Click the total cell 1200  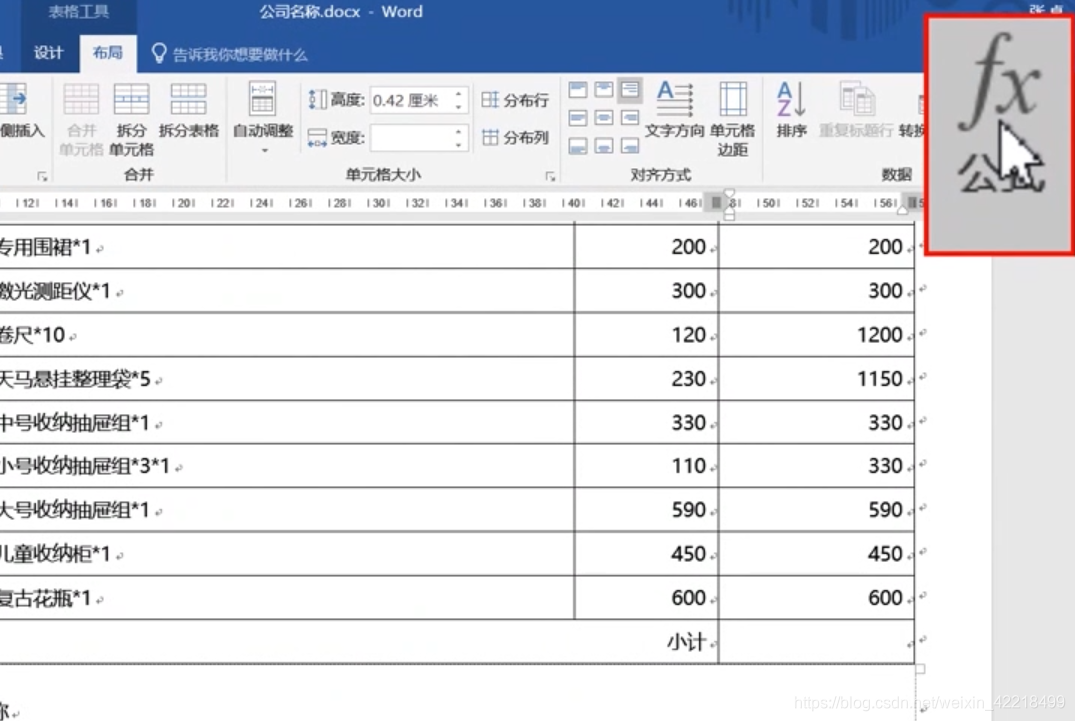tap(817, 334)
